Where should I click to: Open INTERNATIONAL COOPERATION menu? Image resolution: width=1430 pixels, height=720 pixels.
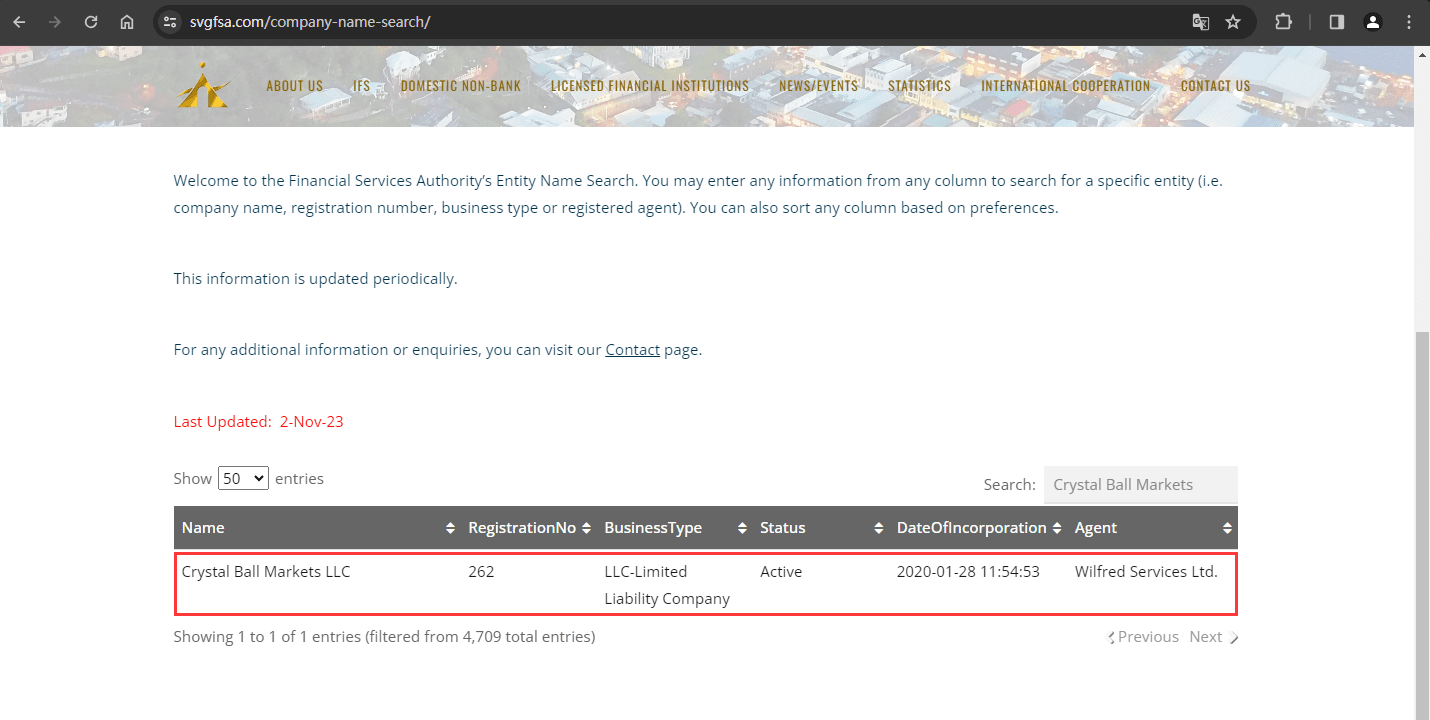tap(1066, 86)
